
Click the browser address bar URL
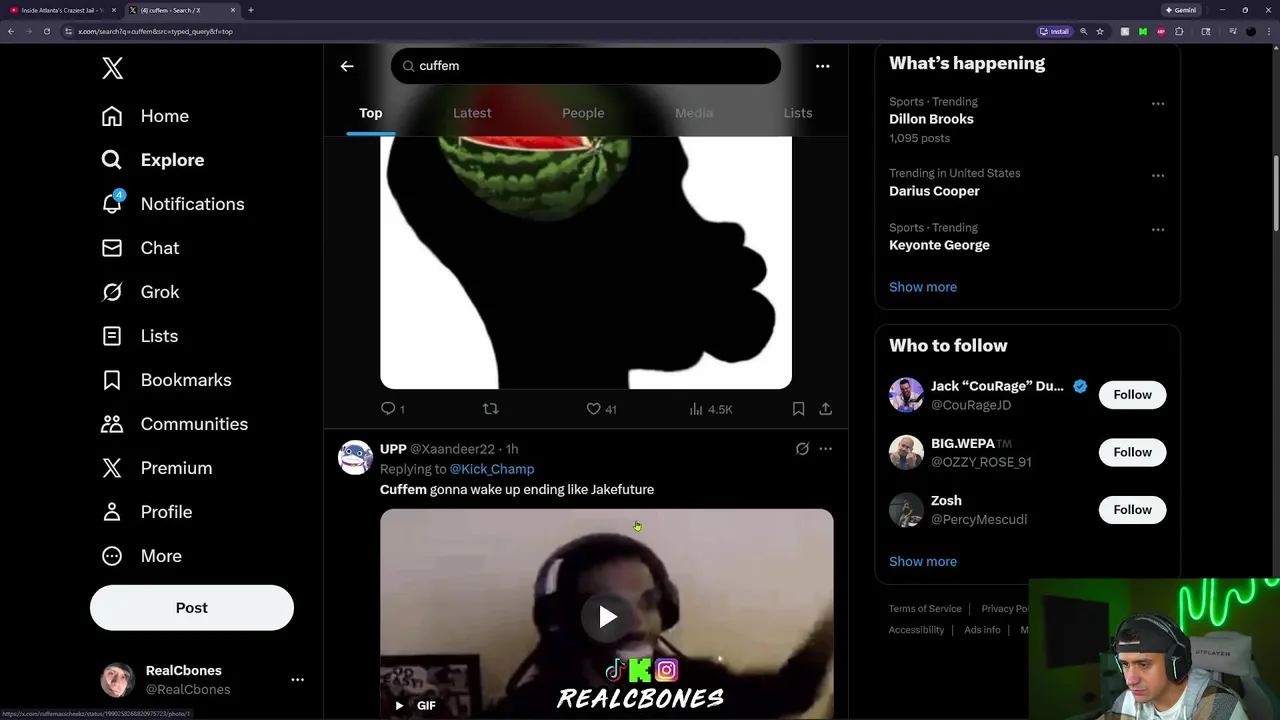tap(155, 31)
